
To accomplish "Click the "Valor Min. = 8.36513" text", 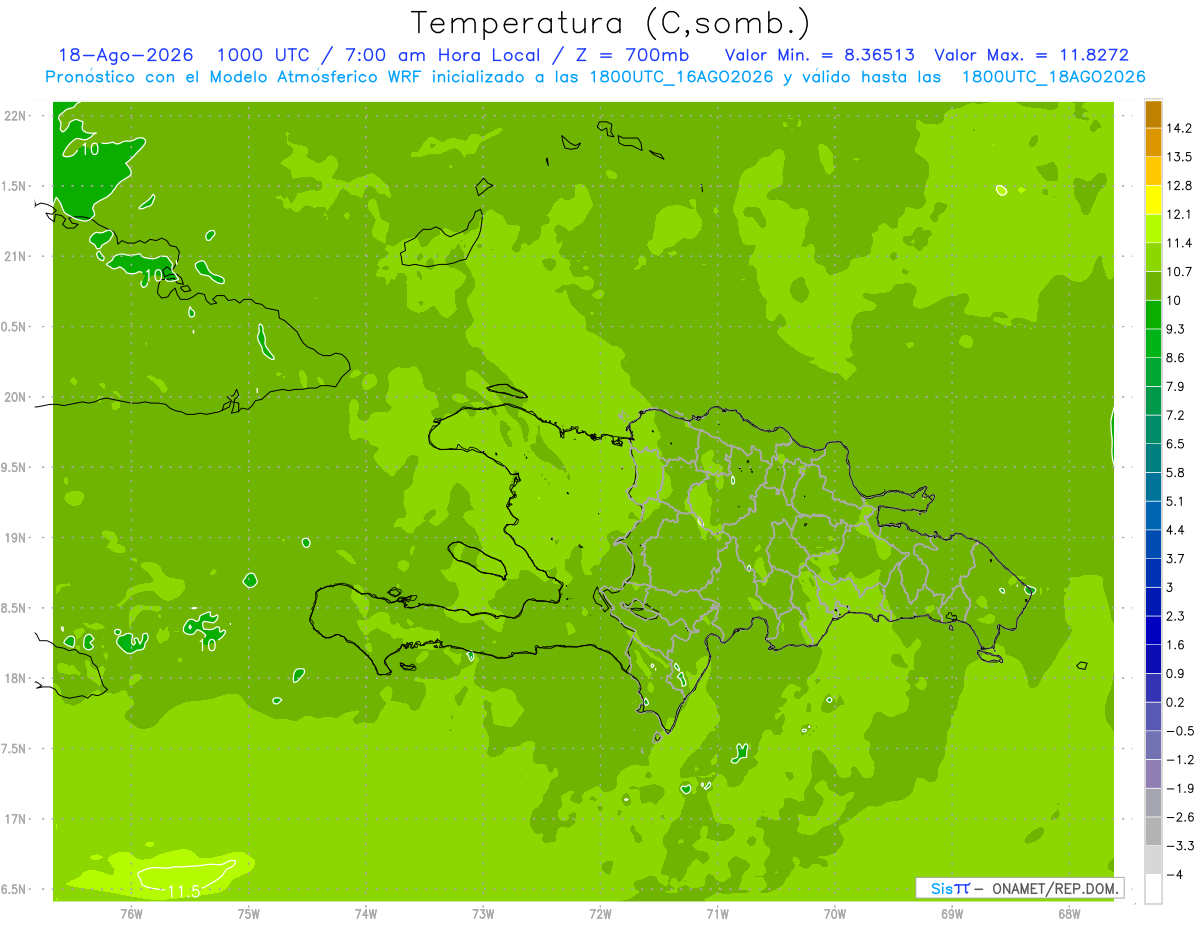I will pos(820,55).
